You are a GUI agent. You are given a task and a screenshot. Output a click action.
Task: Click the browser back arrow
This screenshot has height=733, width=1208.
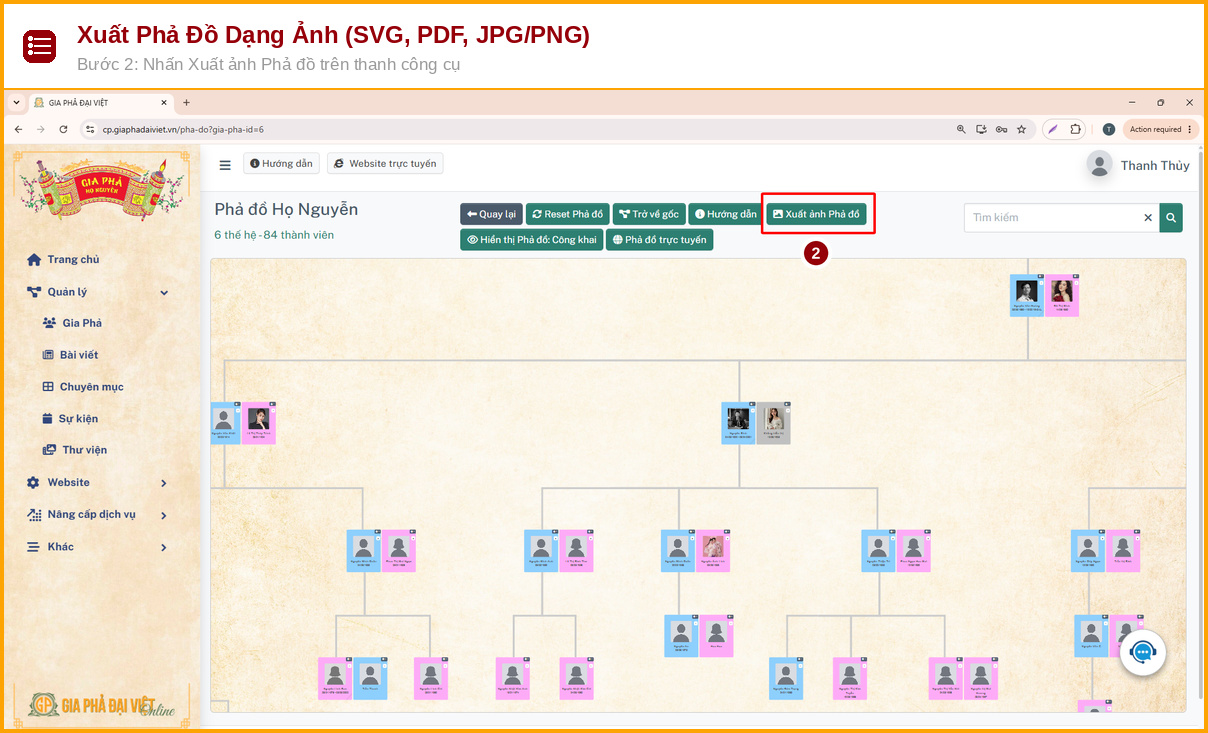18,129
